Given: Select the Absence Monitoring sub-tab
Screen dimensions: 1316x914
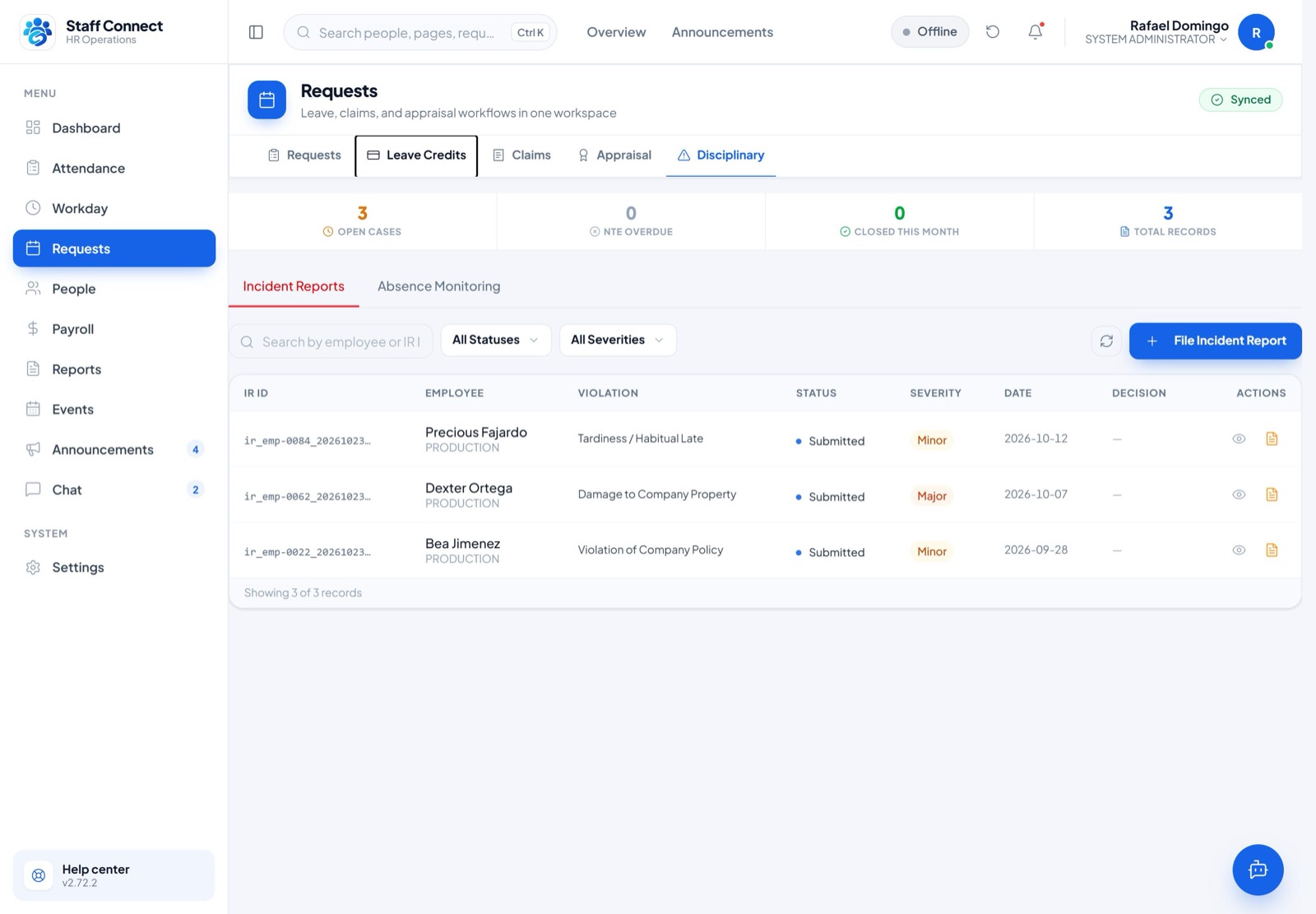Looking at the screenshot, I should pyautogui.click(x=438, y=286).
